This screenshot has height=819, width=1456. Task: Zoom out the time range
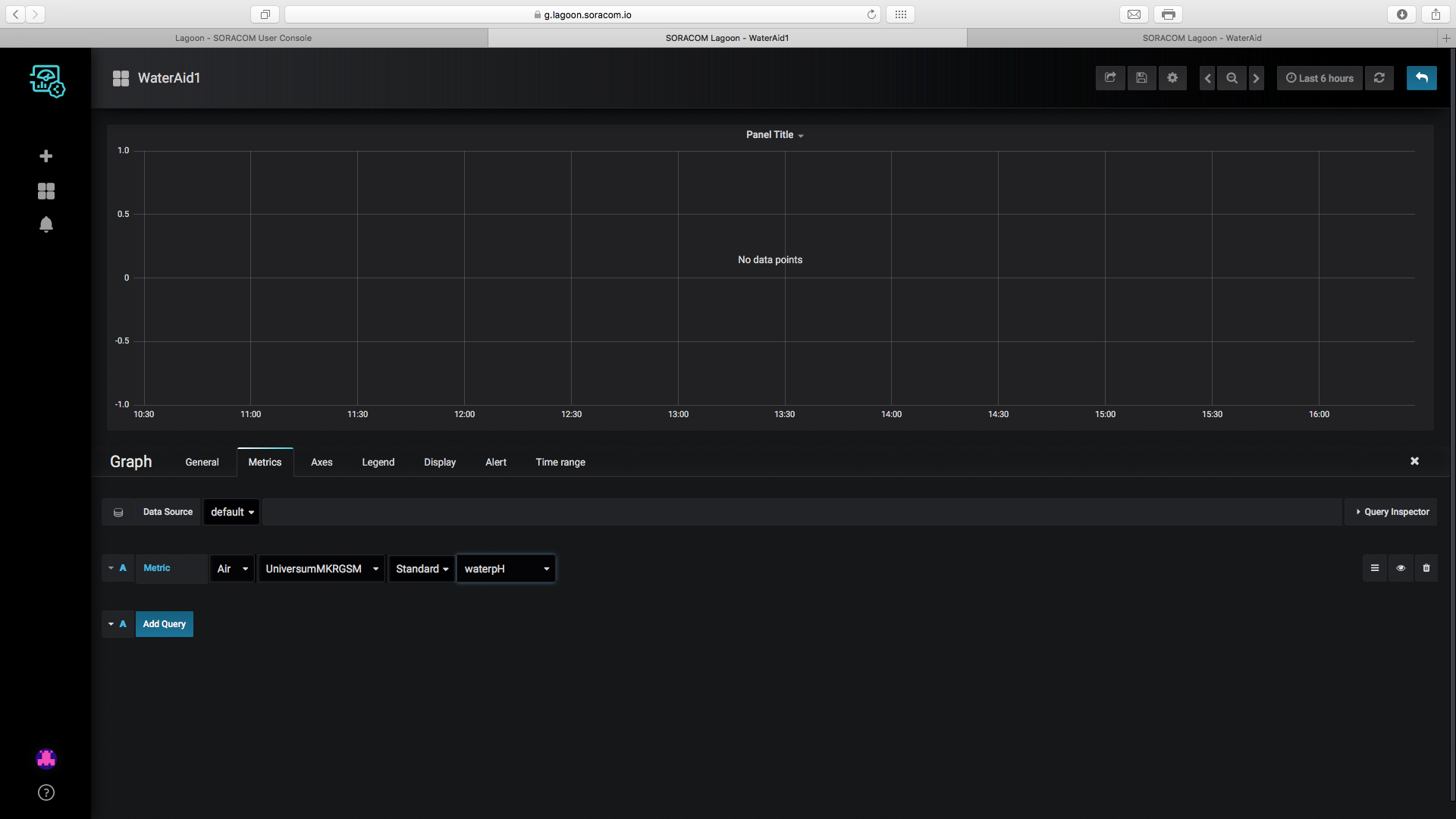coord(1232,78)
